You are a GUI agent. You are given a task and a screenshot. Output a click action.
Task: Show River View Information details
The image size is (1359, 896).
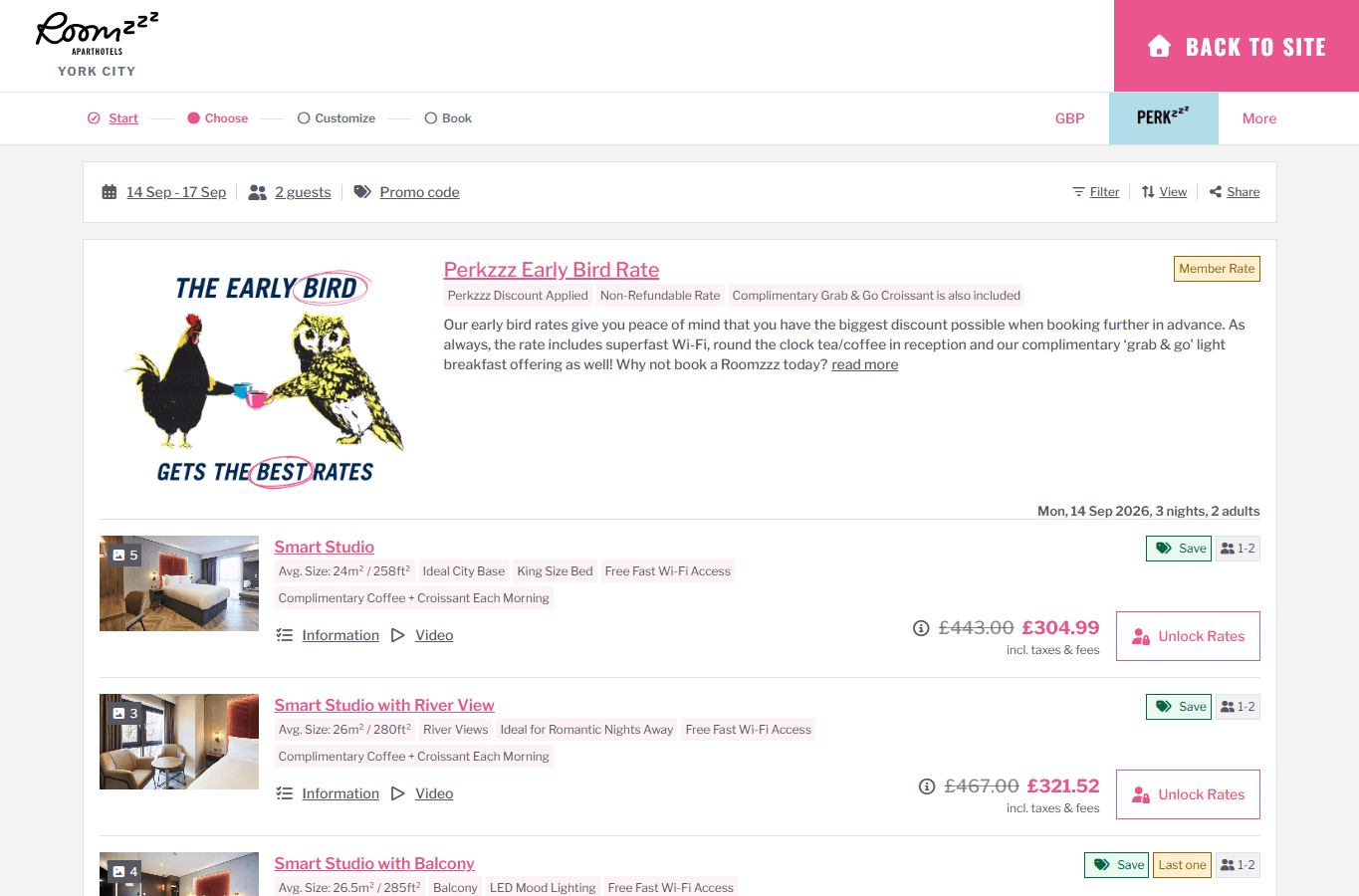tap(340, 793)
